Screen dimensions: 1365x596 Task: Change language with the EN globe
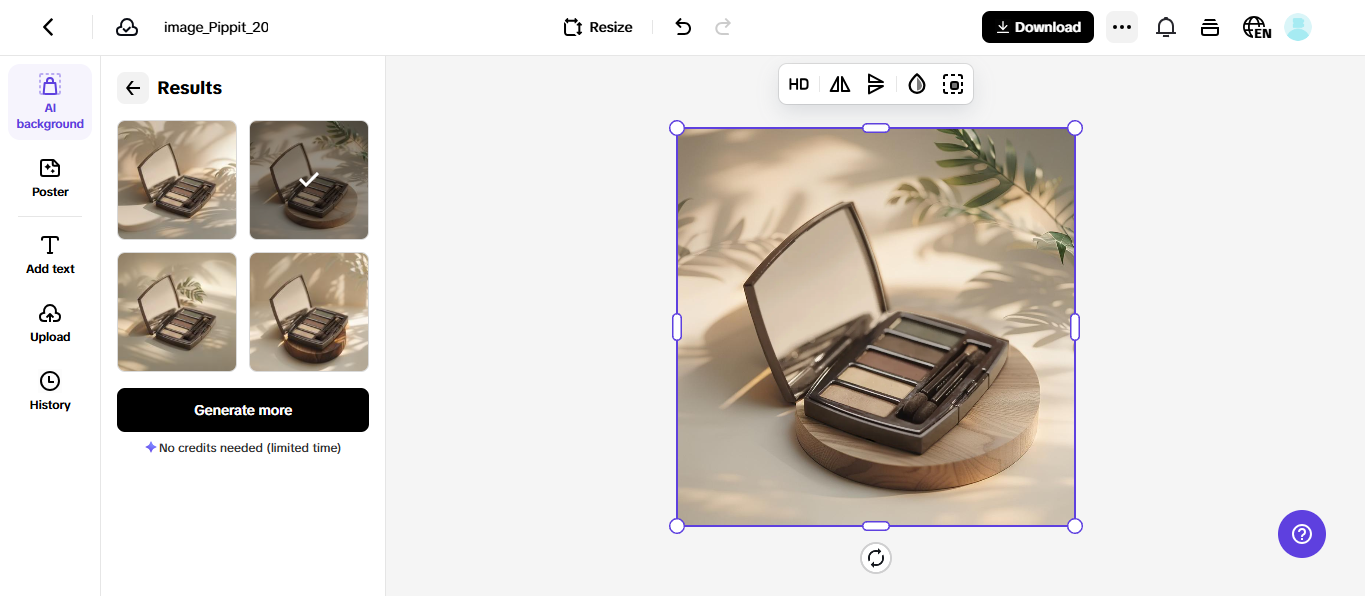point(1256,27)
